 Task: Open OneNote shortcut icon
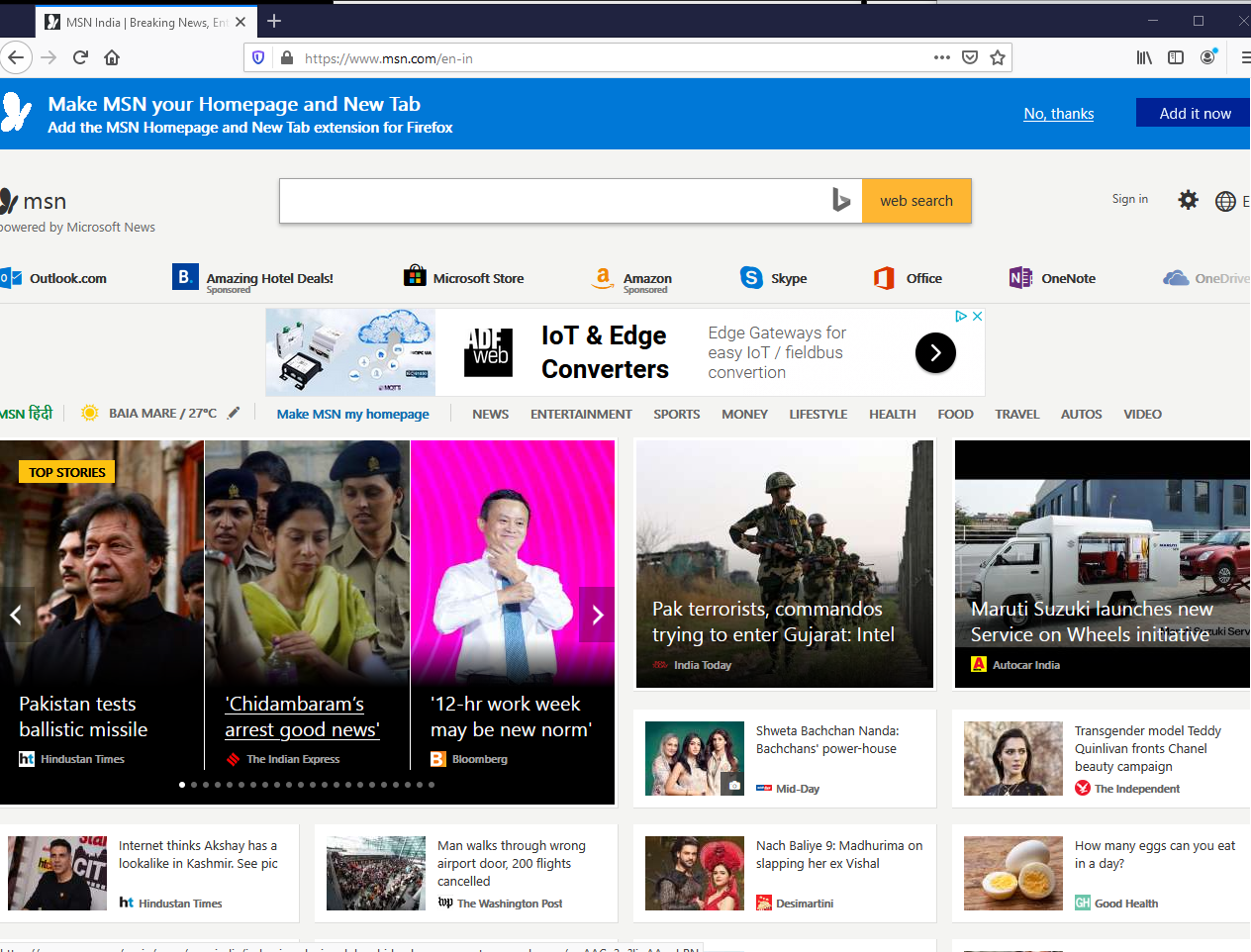click(x=1020, y=278)
